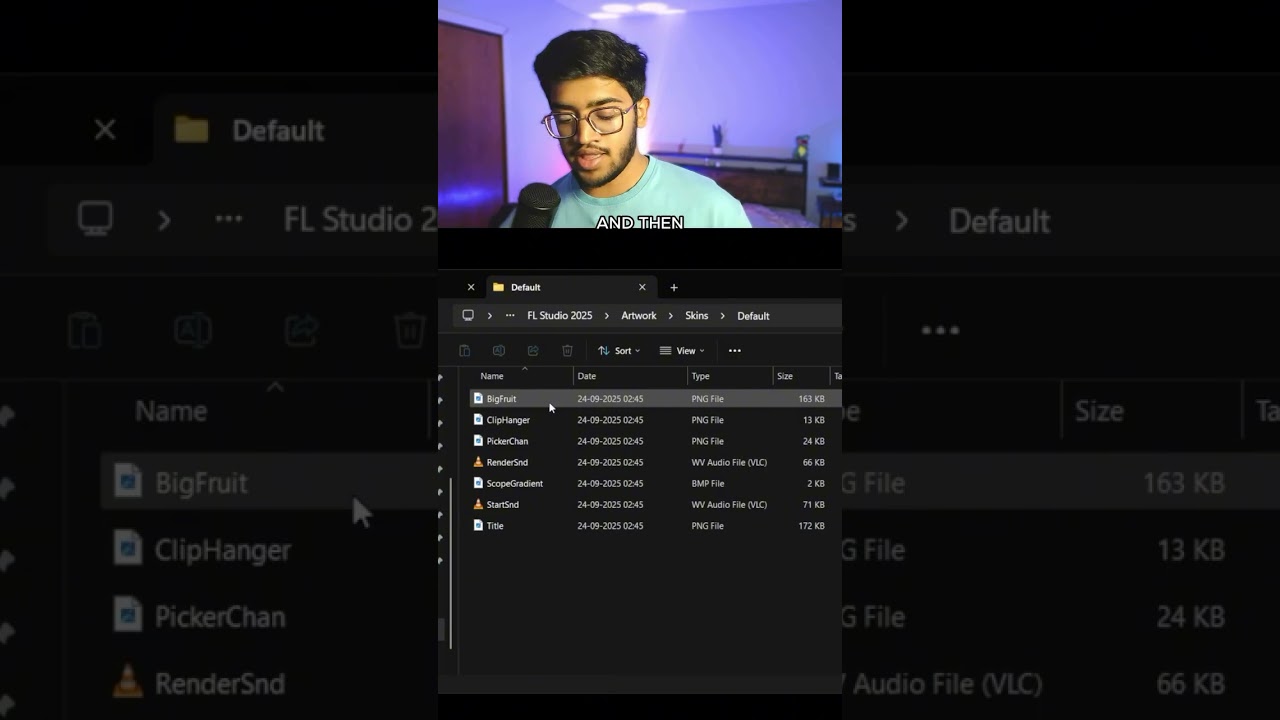Click PNG File type in Title row
Viewport: 1280px width, 720px height.
pos(707,525)
